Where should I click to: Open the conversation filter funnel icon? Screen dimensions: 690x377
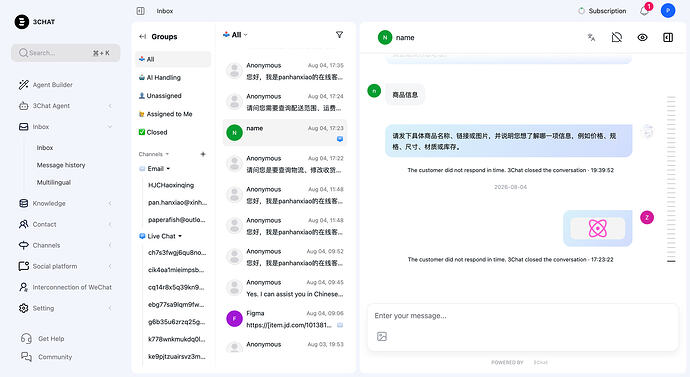339,34
